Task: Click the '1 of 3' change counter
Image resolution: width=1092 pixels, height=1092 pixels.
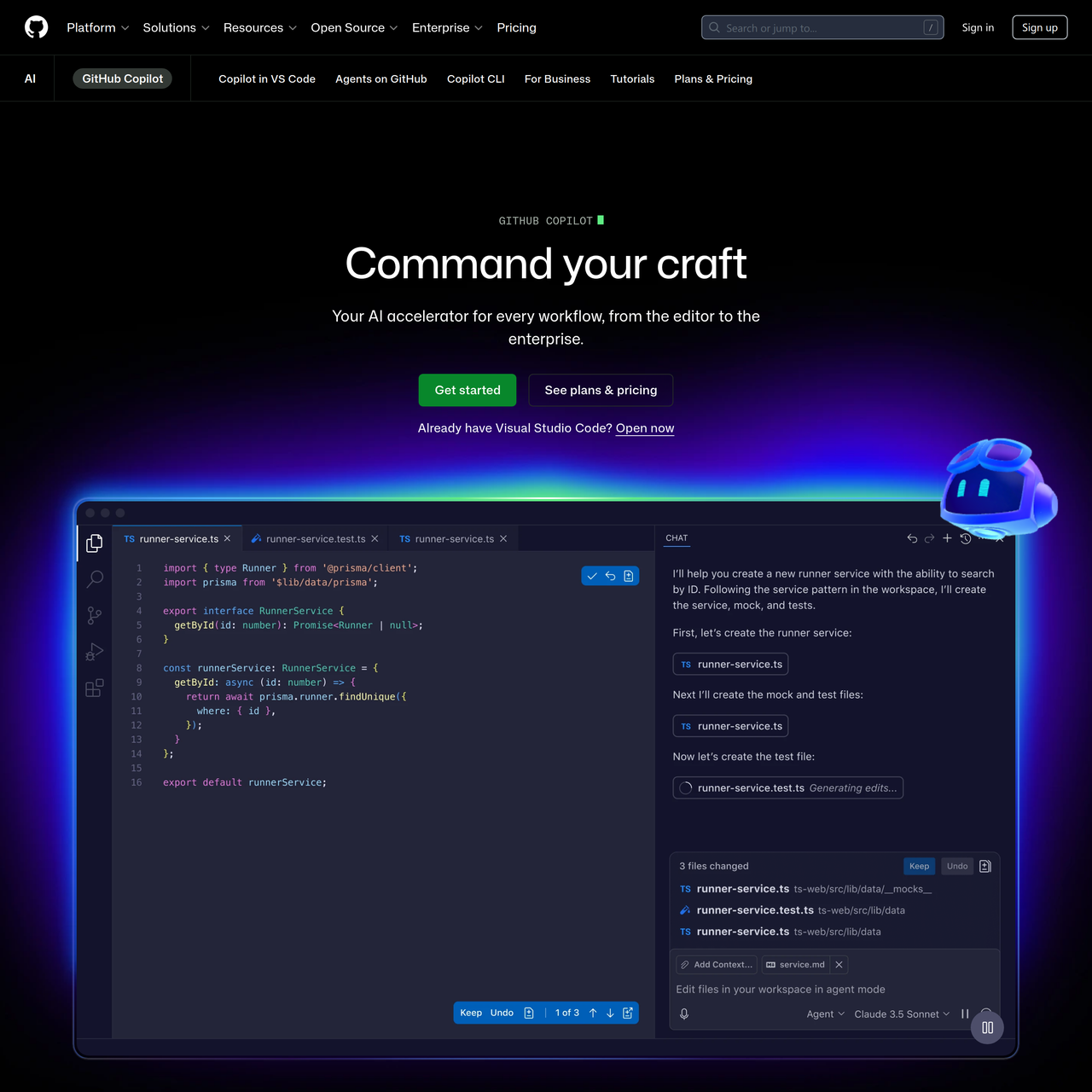Action: point(567,1013)
